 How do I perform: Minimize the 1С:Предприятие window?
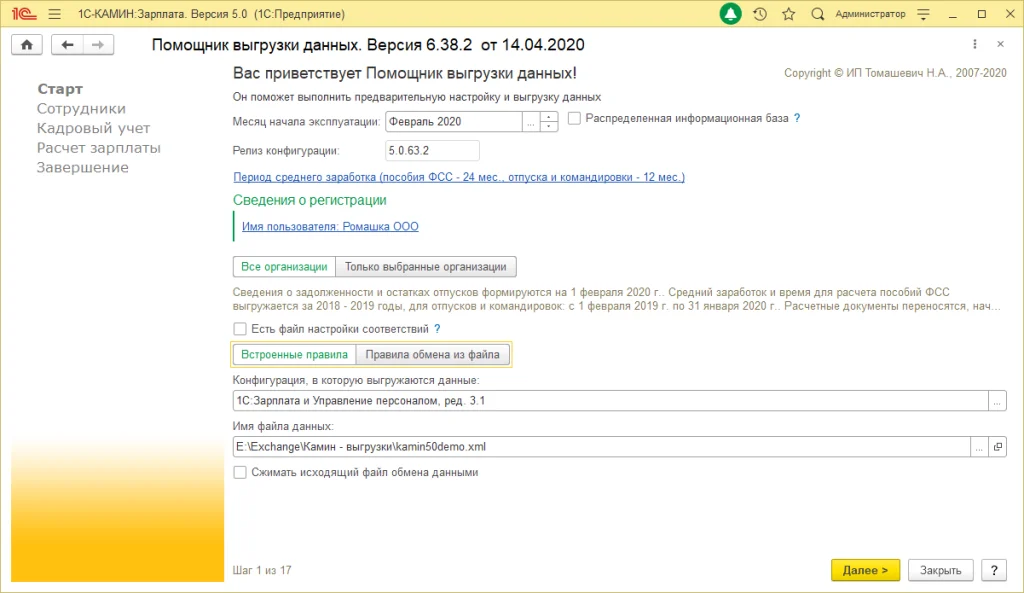tap(953, 14)
